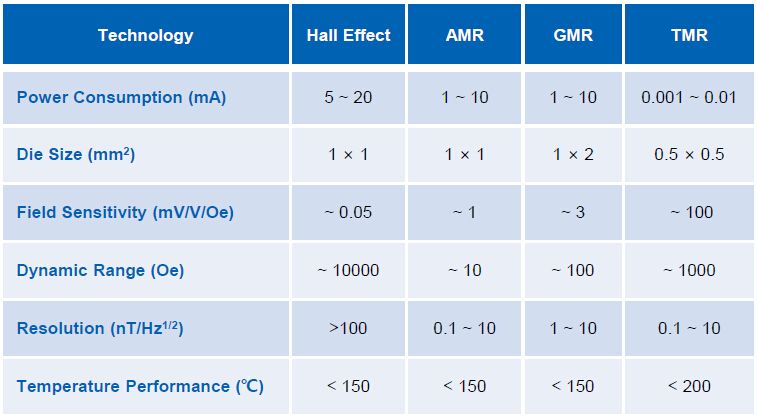Image resolution: width=757 pixels, height=419 pixels.
Task: Select the GMR column header
Action: point(573,35)
